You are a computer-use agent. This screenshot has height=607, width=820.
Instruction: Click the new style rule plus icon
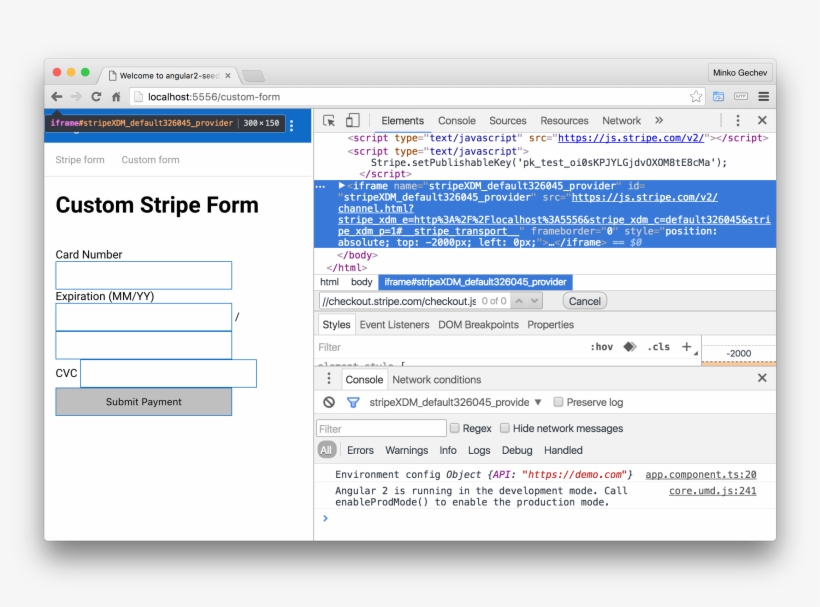coord(687,347)
